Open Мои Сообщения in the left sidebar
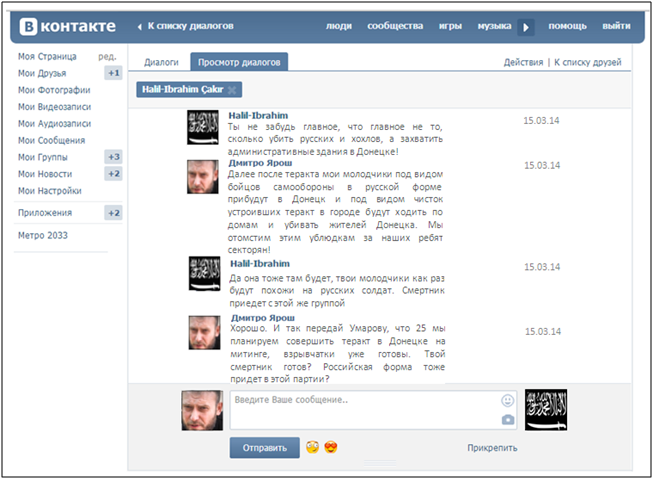This screenshot has width=654, height=479. tap(54, 140)
